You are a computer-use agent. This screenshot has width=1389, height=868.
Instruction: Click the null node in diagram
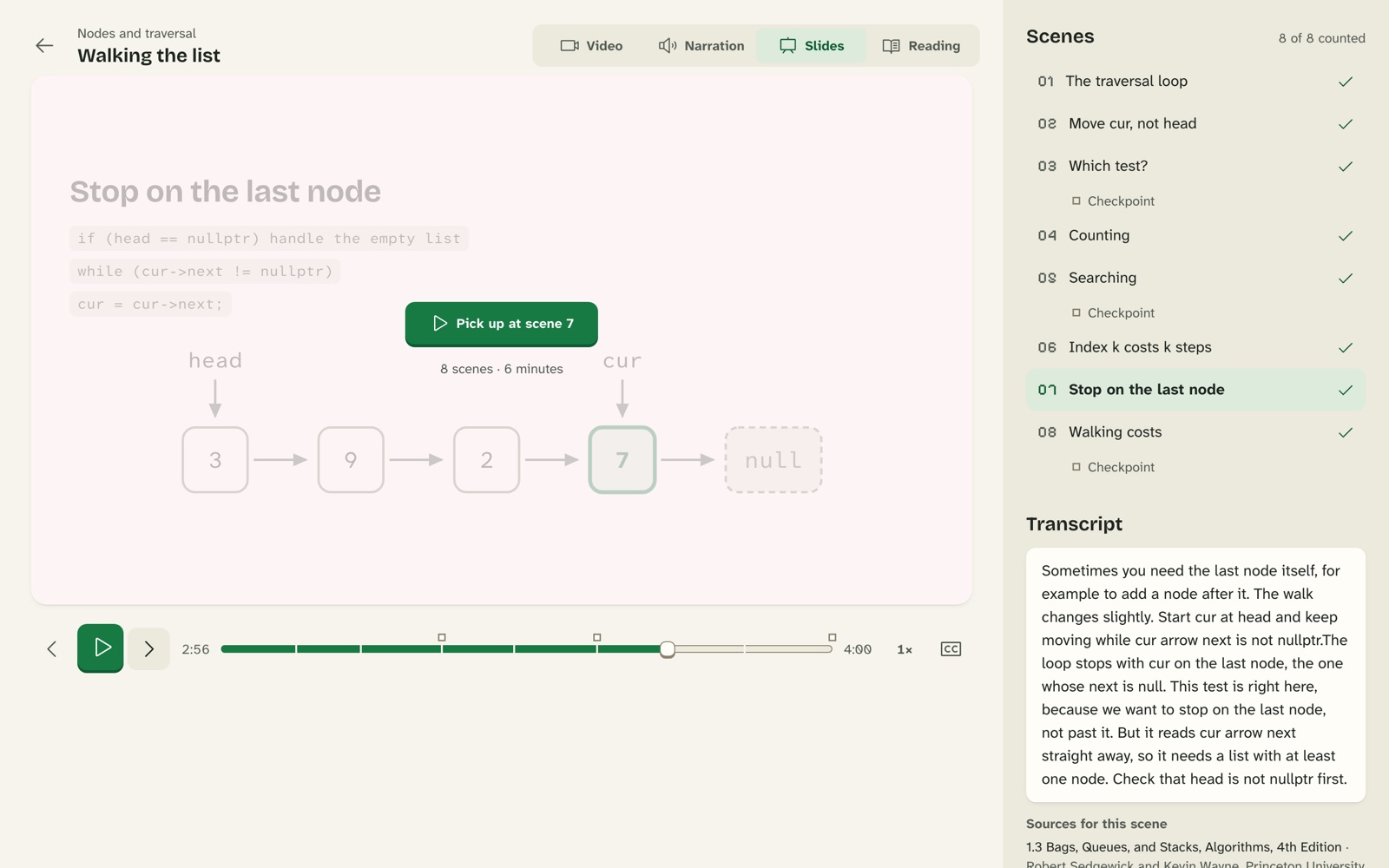773,460
